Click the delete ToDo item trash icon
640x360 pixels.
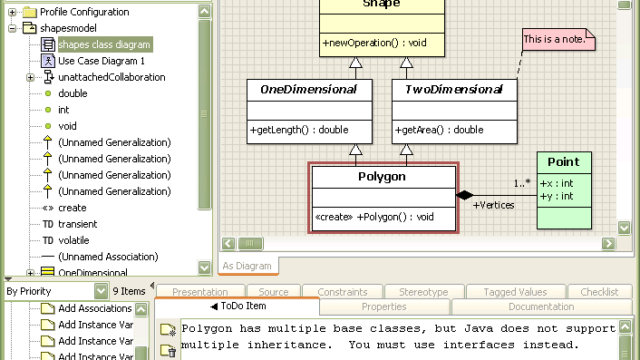click(168, 351)
